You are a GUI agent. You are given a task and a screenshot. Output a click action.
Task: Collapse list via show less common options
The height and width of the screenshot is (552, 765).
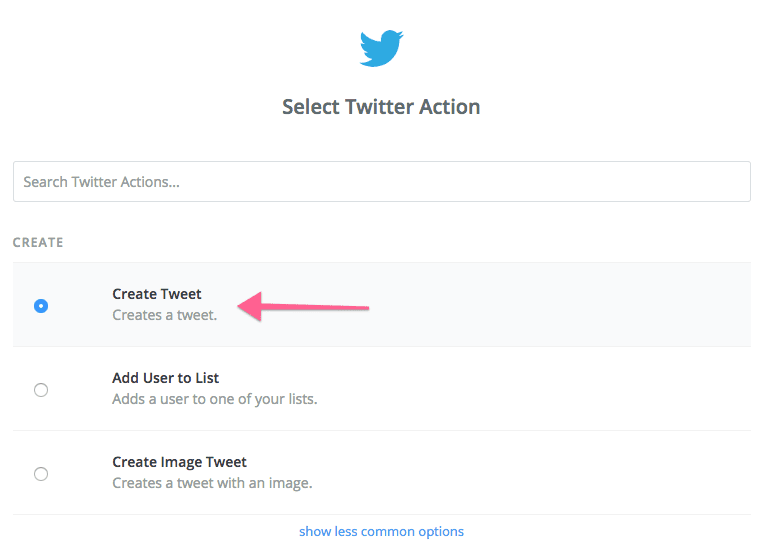click(382, 532)
